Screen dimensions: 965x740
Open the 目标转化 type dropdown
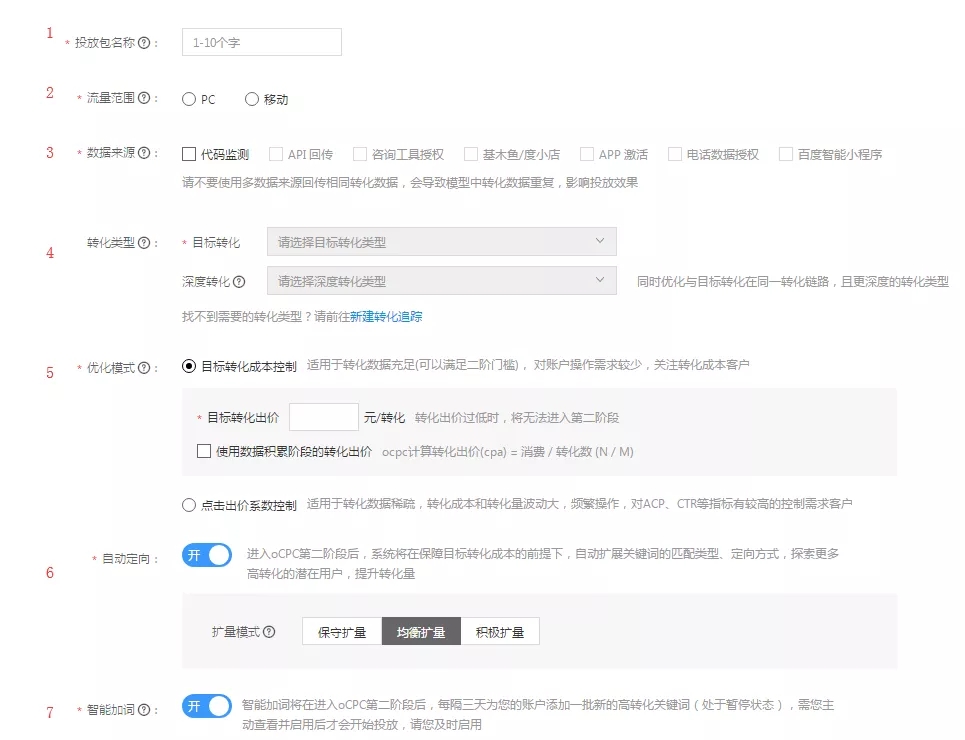pos(441,242)
